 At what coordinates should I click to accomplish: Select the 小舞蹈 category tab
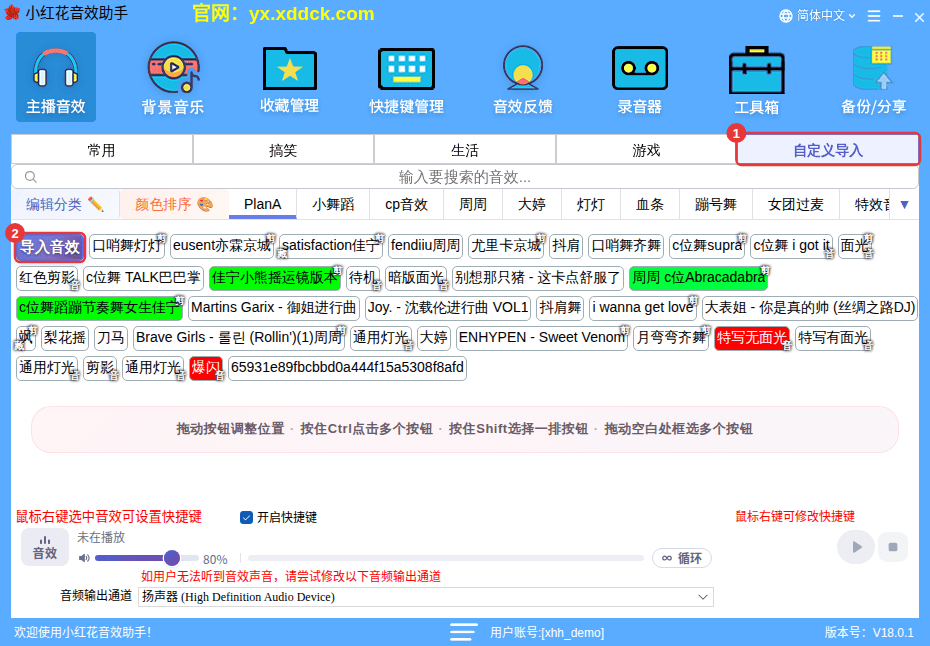(333, 205)
